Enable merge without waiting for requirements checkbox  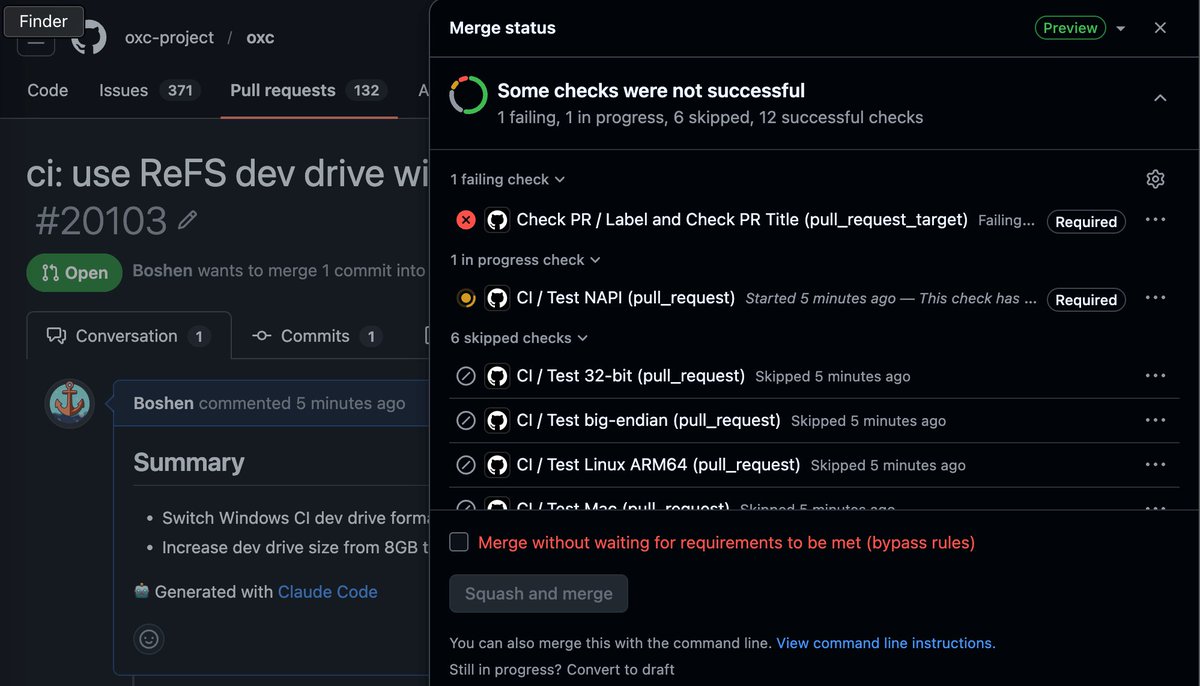click(459, 542)
